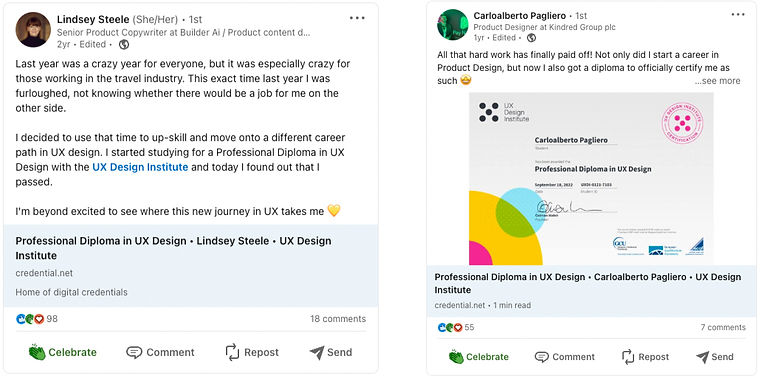This screenshot has height=379, width=761.
Task: Open the three-dot menu on Carloalberto's post
Action: click(738, 15)
